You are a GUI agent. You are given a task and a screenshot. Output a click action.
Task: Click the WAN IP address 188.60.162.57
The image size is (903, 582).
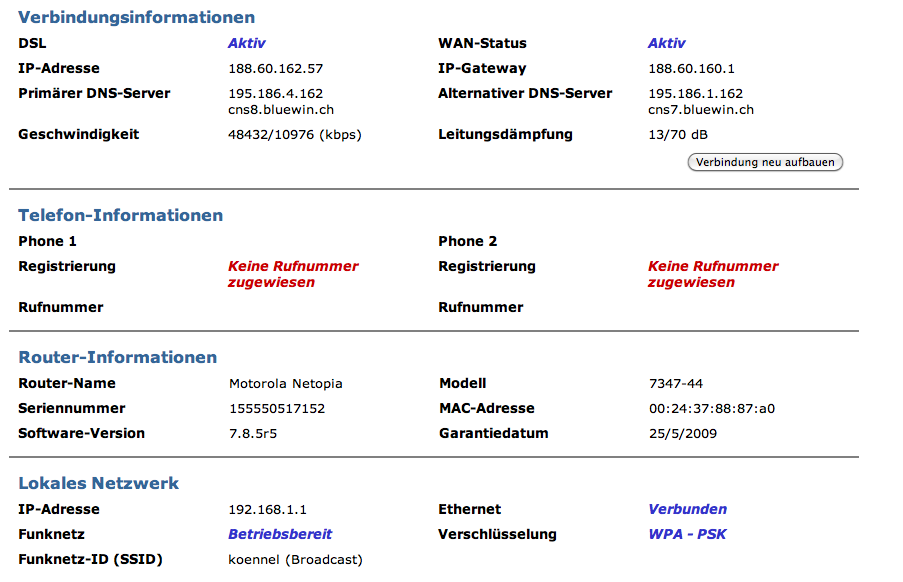point(276,69)
